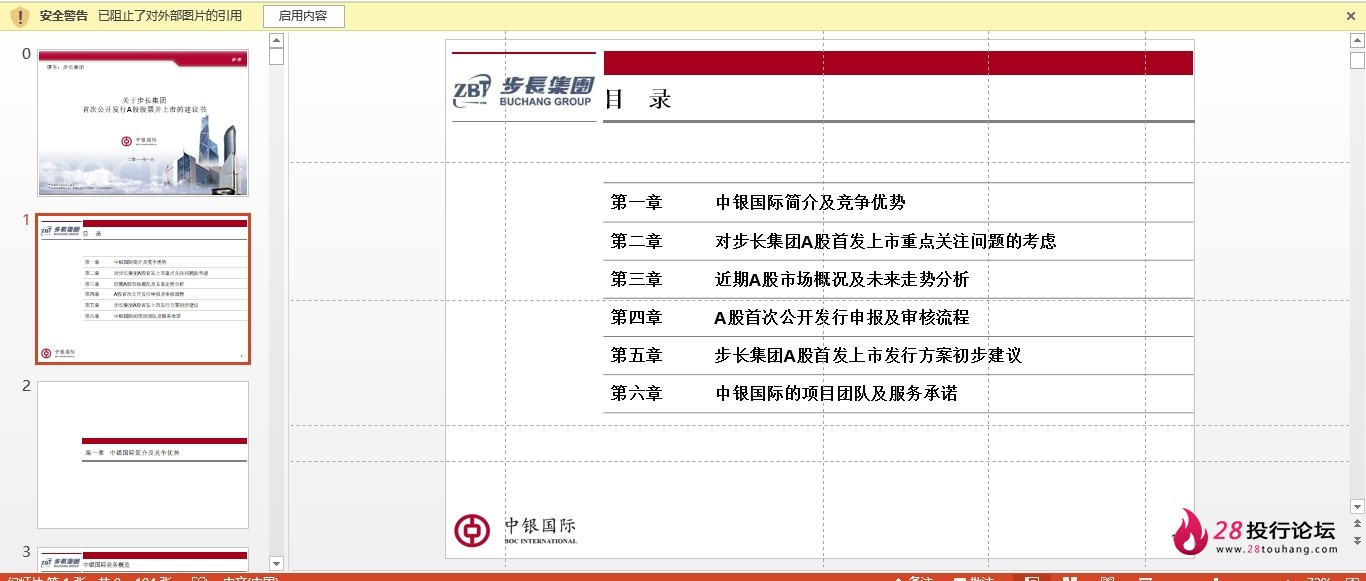This screenshot has height=581, width=1366.
Task: Toggle the 批注 comments pane in status bar
Action: tap(974, 578)
